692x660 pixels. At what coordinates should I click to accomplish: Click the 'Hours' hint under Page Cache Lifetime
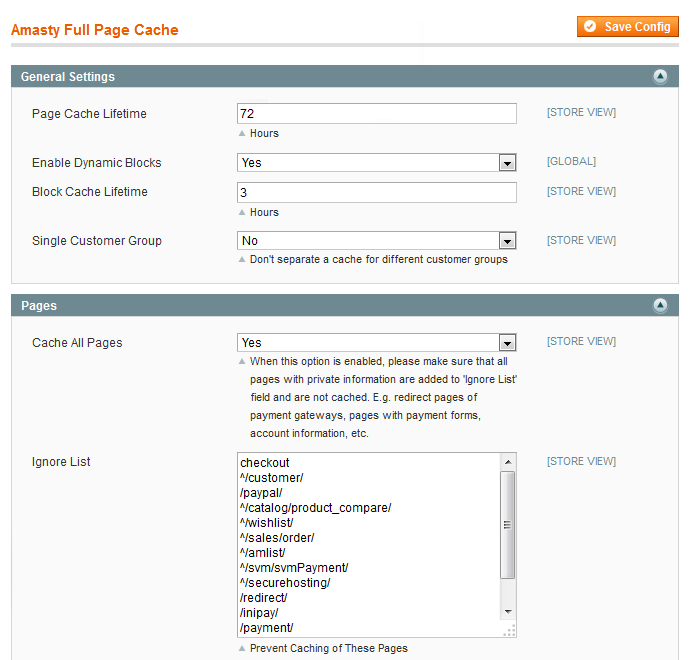(264, 133)
